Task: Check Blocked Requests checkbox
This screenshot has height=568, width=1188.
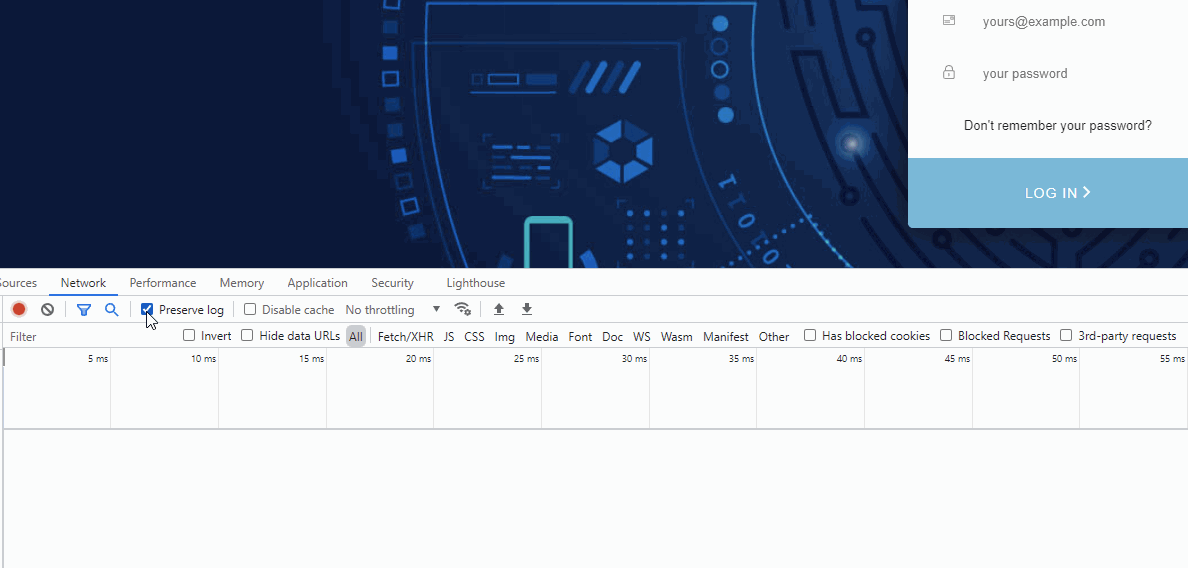Action: [x=946, y=335]
